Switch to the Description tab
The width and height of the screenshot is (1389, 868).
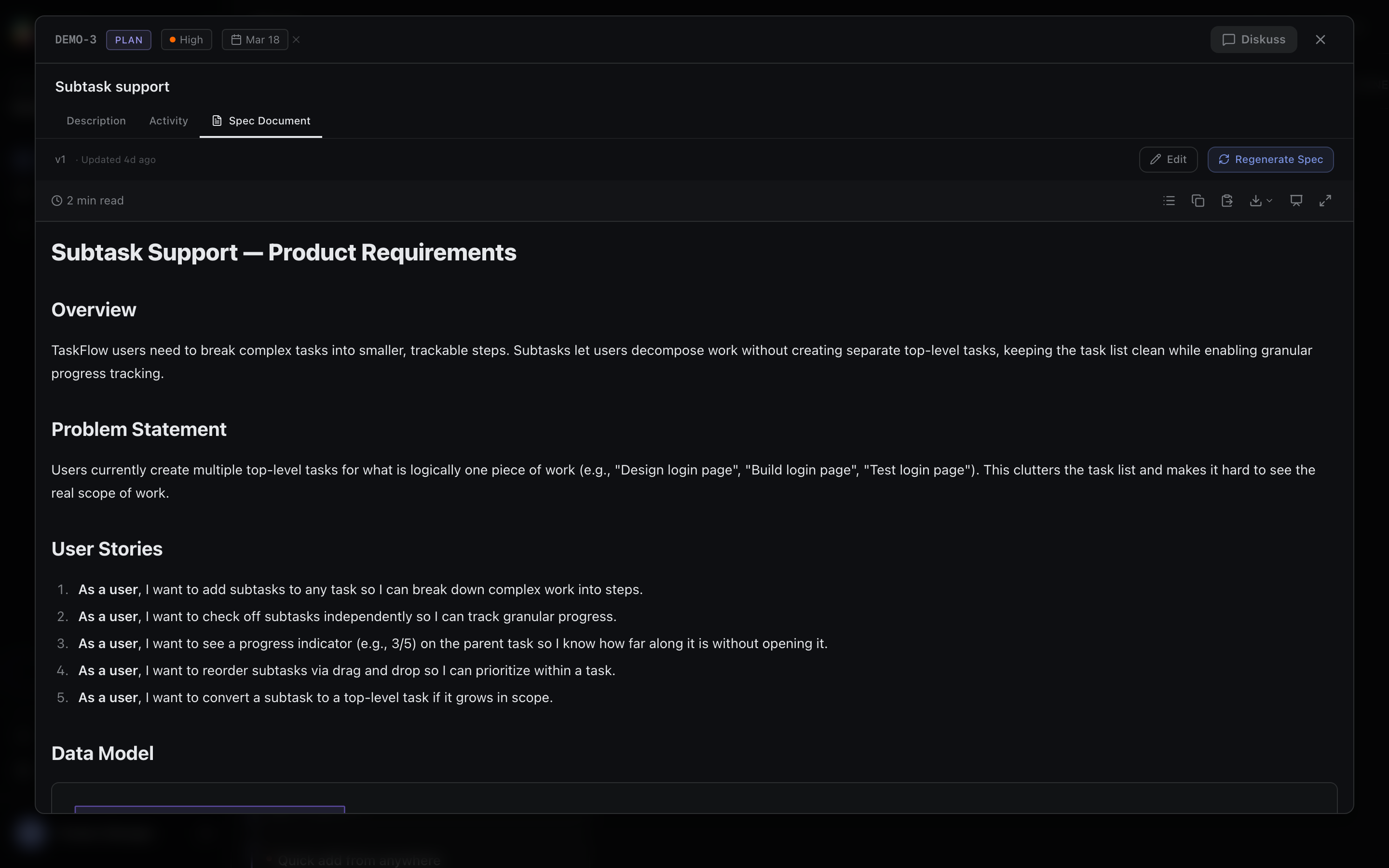pos(96,121)
